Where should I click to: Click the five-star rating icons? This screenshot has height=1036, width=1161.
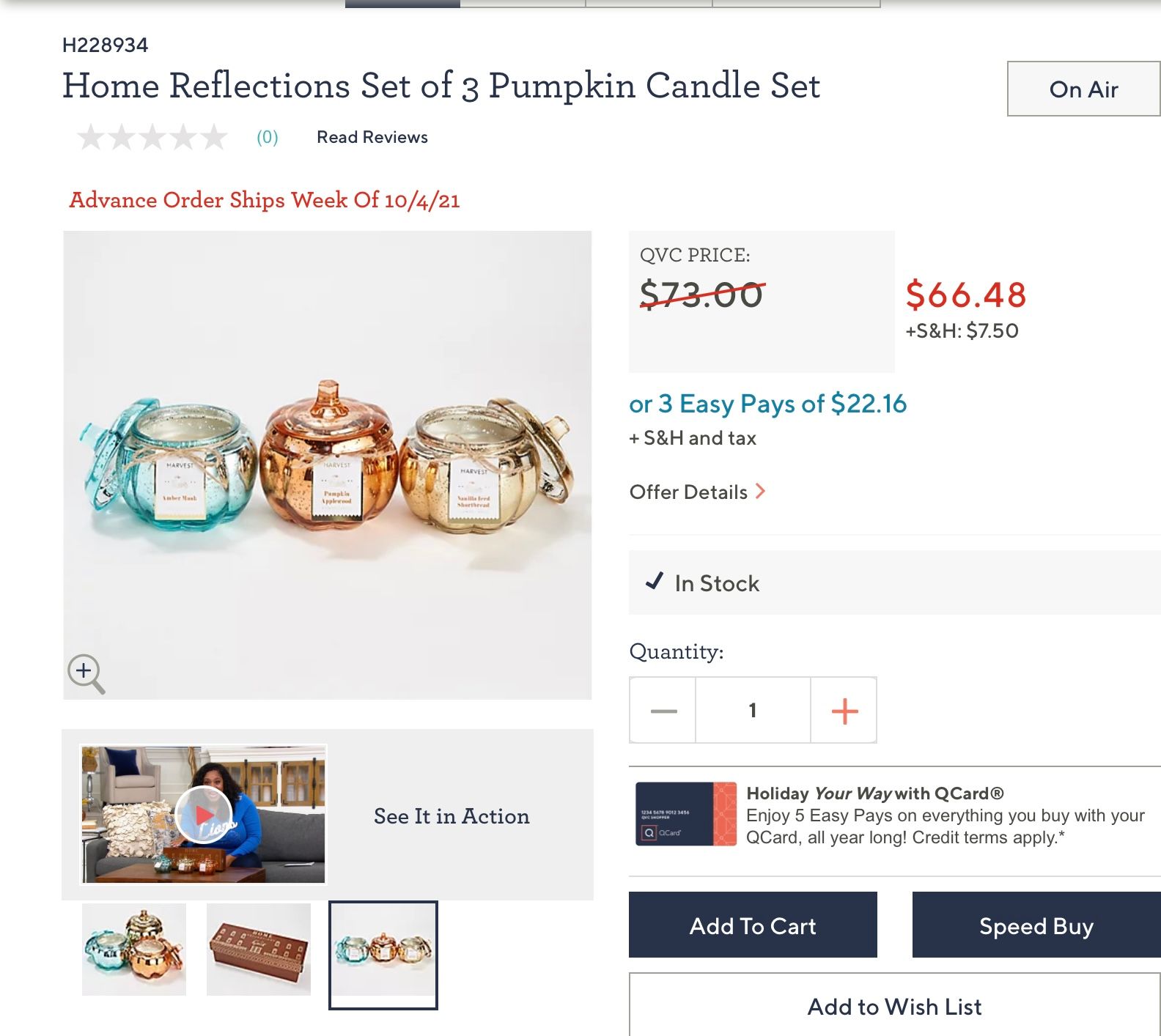coord(152,137)
